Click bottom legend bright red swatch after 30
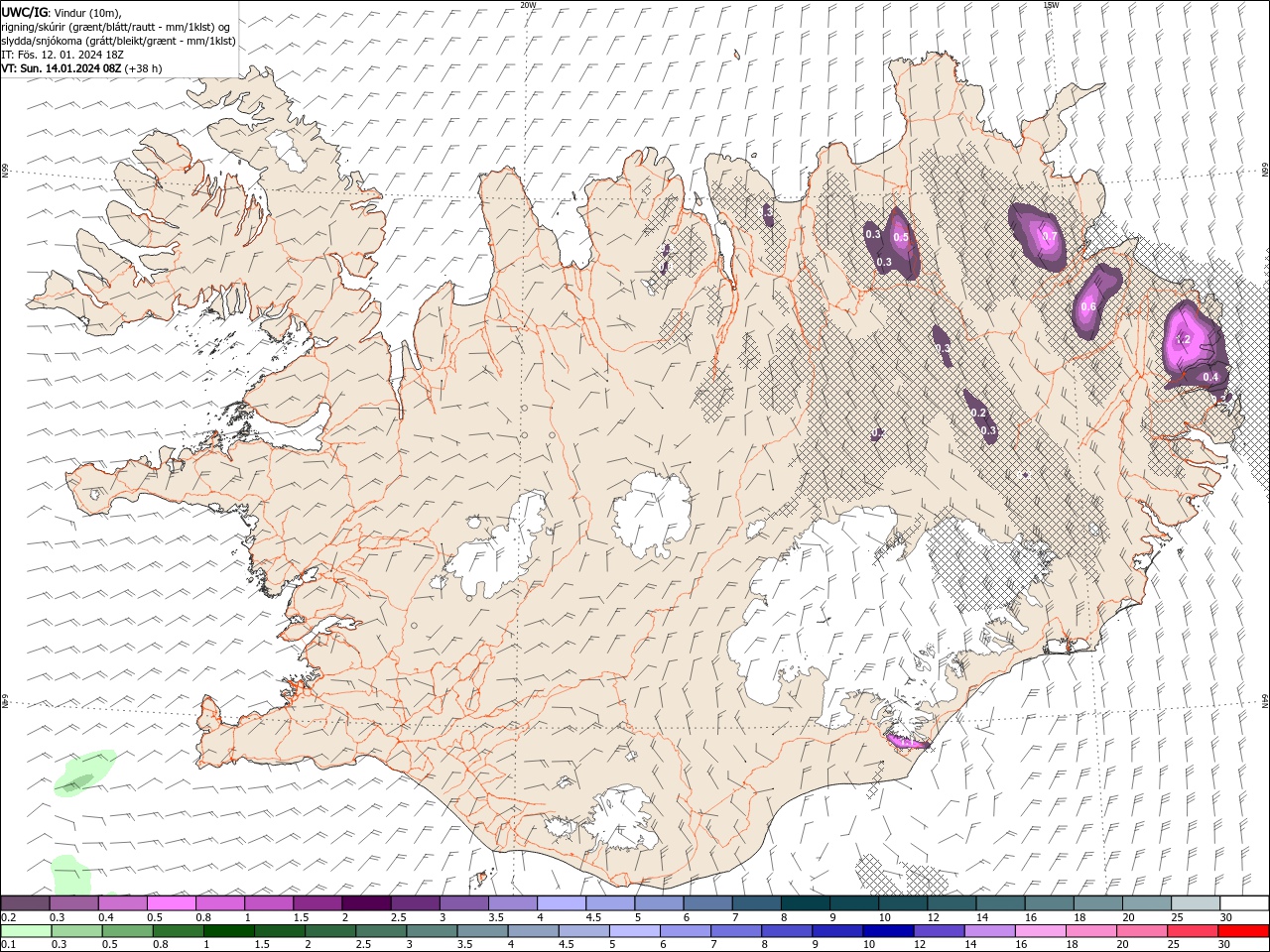The image size is (1270, 952). pos(1243,931)
